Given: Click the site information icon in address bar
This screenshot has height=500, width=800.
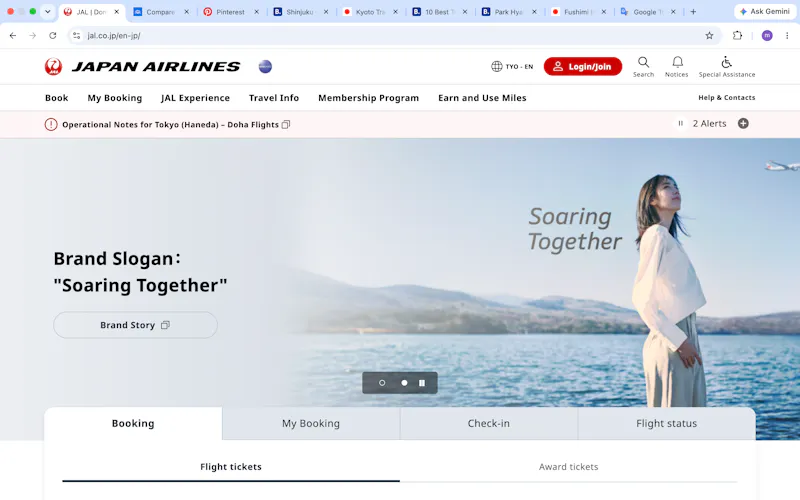Looking at the screenshot, I should click(77, 35).
